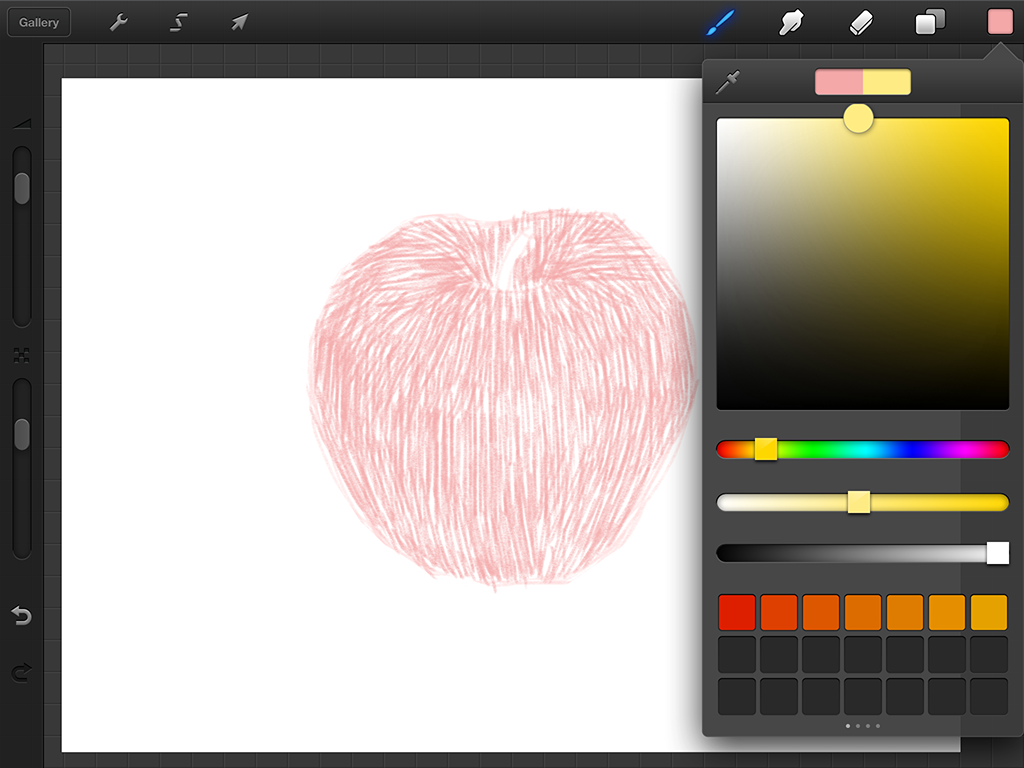
Task: Click the saturation slider handle
Action: pos(859,502)
